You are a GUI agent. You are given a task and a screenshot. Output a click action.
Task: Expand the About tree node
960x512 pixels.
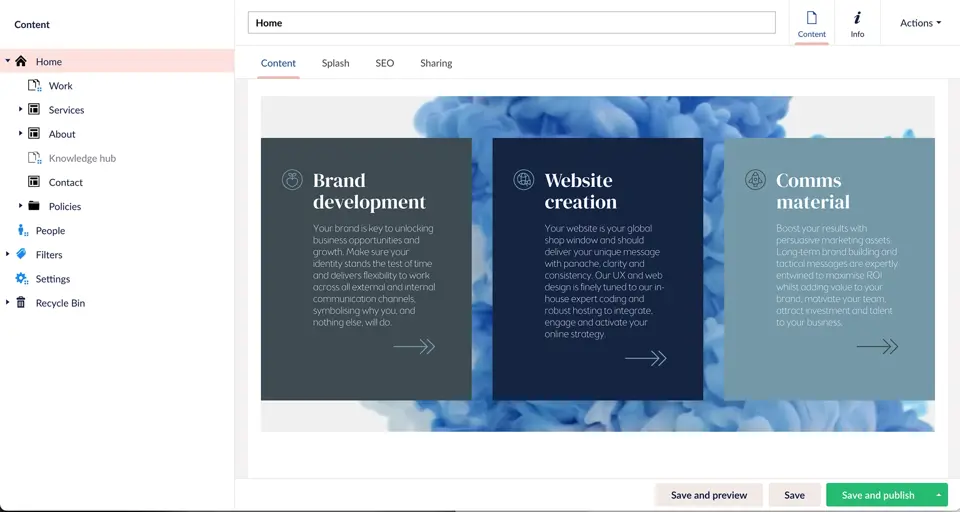[x=20, y=133]
